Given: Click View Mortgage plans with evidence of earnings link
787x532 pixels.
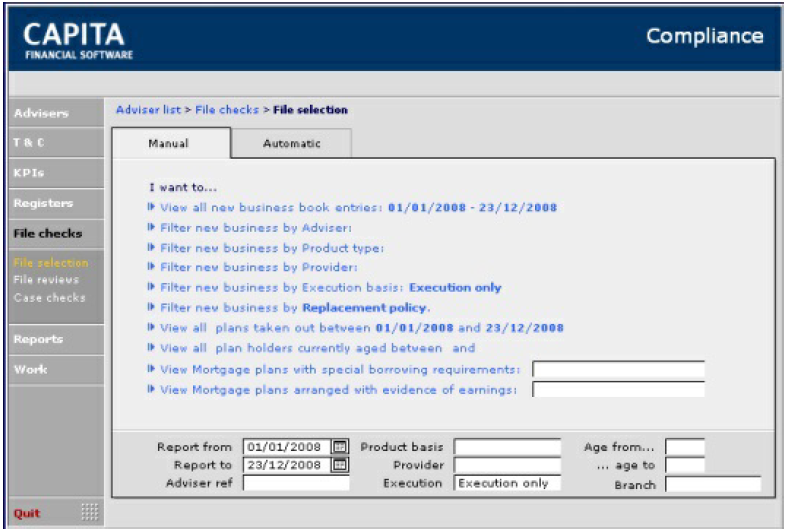Looking at the screenshot, I should click(x=338, y=389).
